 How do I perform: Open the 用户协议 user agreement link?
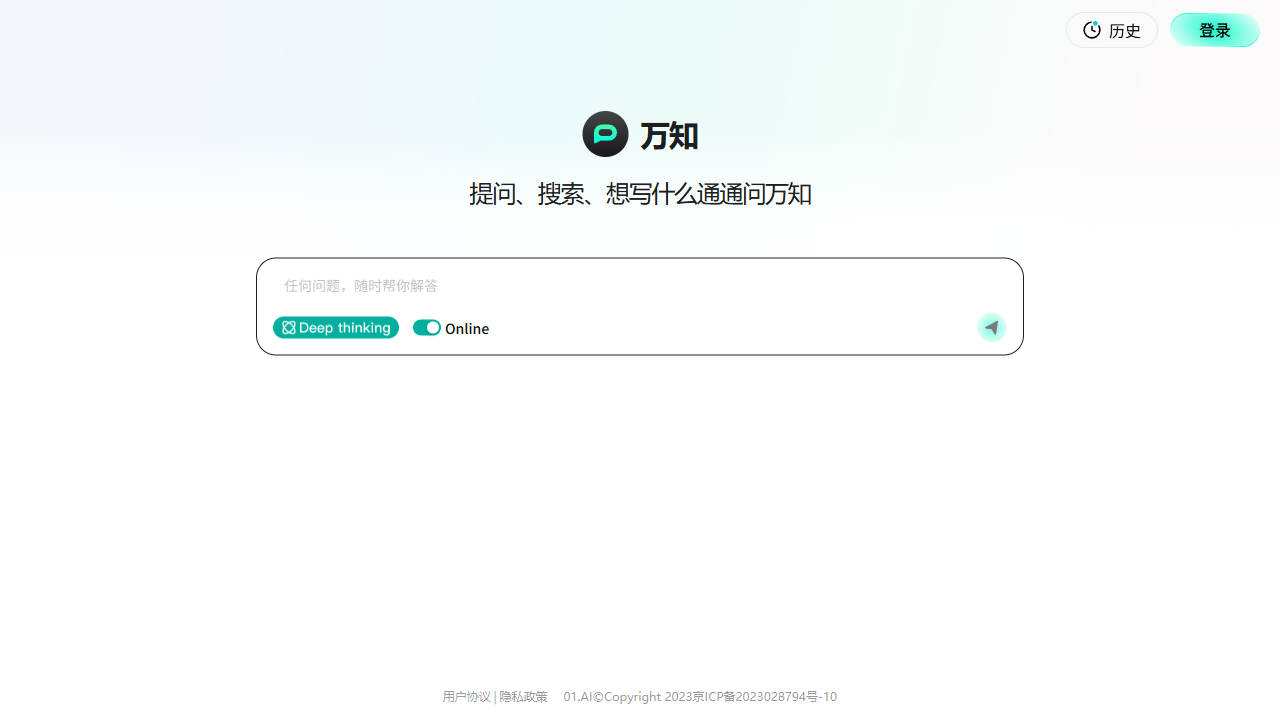point(466,697)
